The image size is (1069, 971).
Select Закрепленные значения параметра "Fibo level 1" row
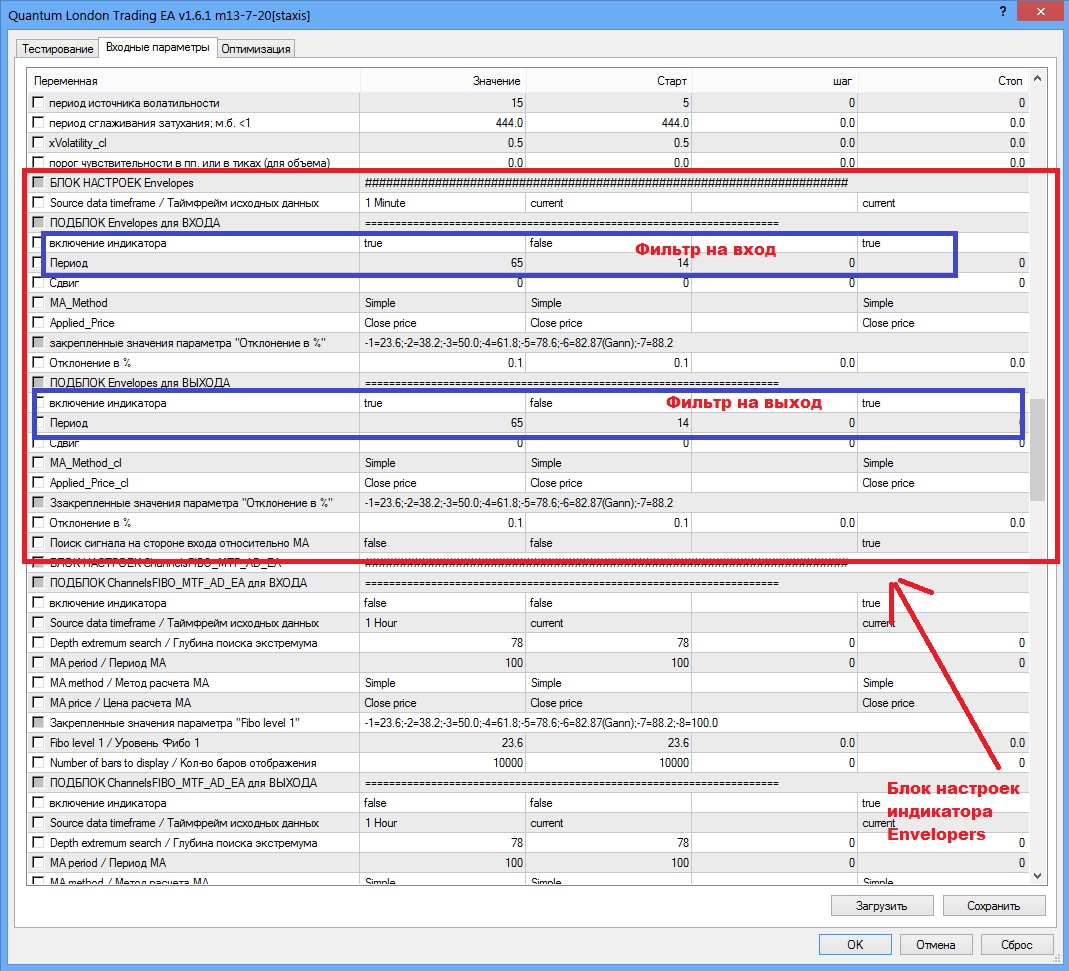(x=528, y=723)
